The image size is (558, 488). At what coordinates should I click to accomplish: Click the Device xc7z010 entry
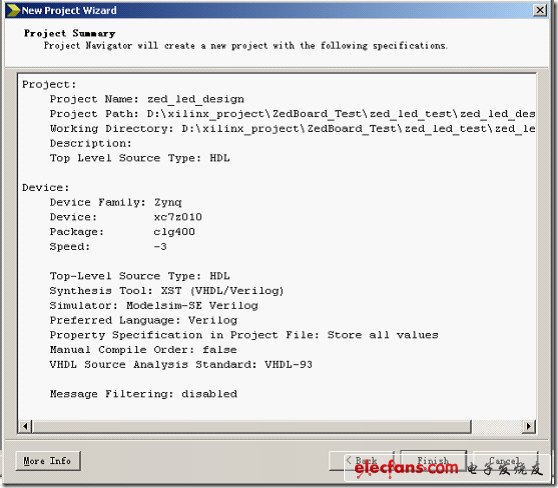tap(126, 217)
